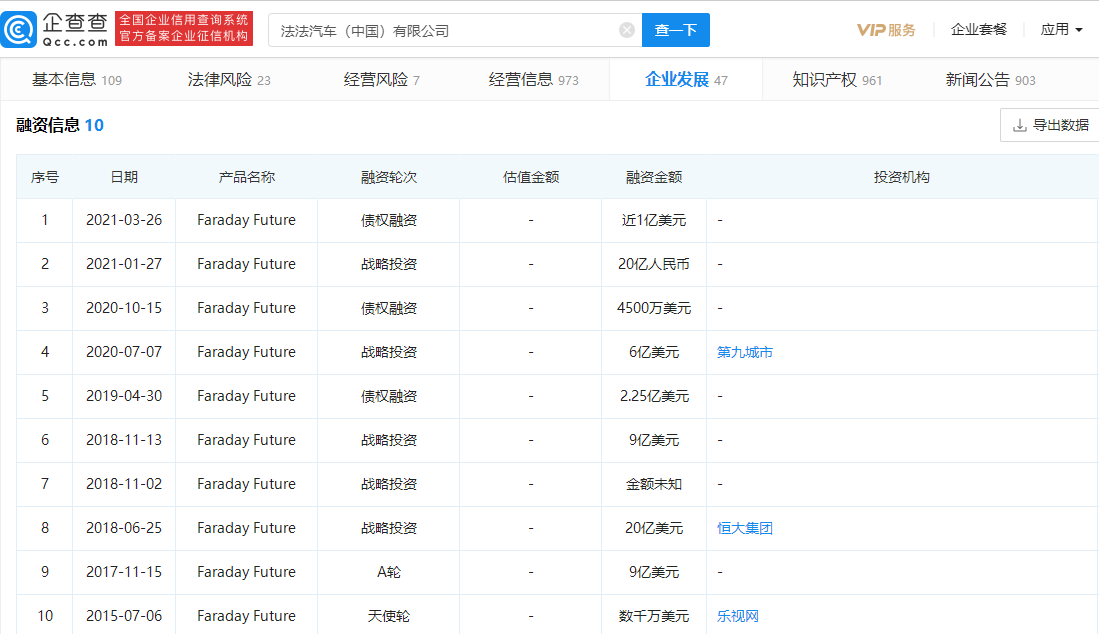This screenshot has height=634, width=1099.
Task: Select the 企业发展 tab
Action: tap(686, 80)
